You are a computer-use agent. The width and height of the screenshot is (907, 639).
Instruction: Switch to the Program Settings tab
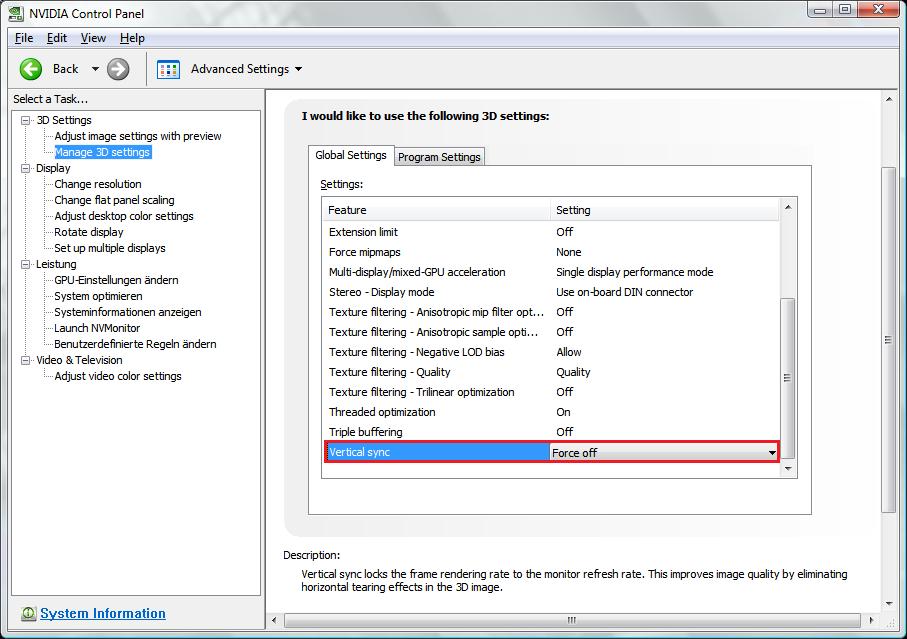tap(439, 157)
